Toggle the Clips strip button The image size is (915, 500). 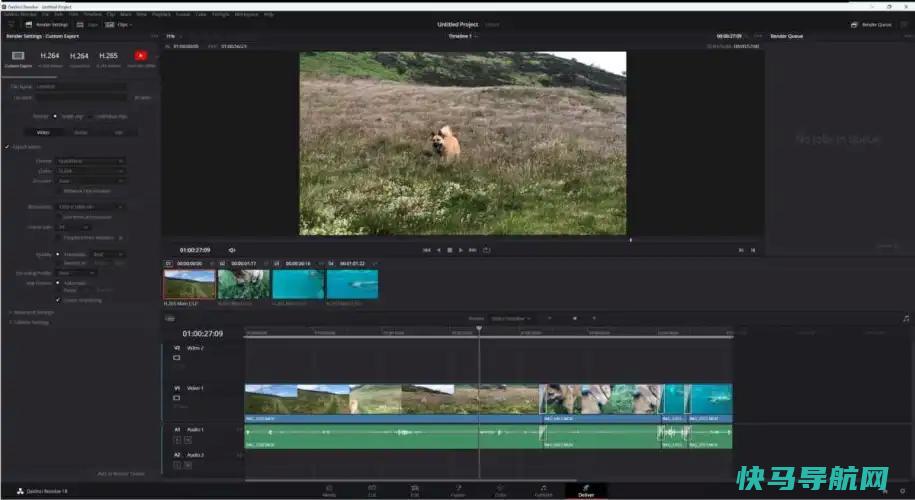tap(118, 25)
